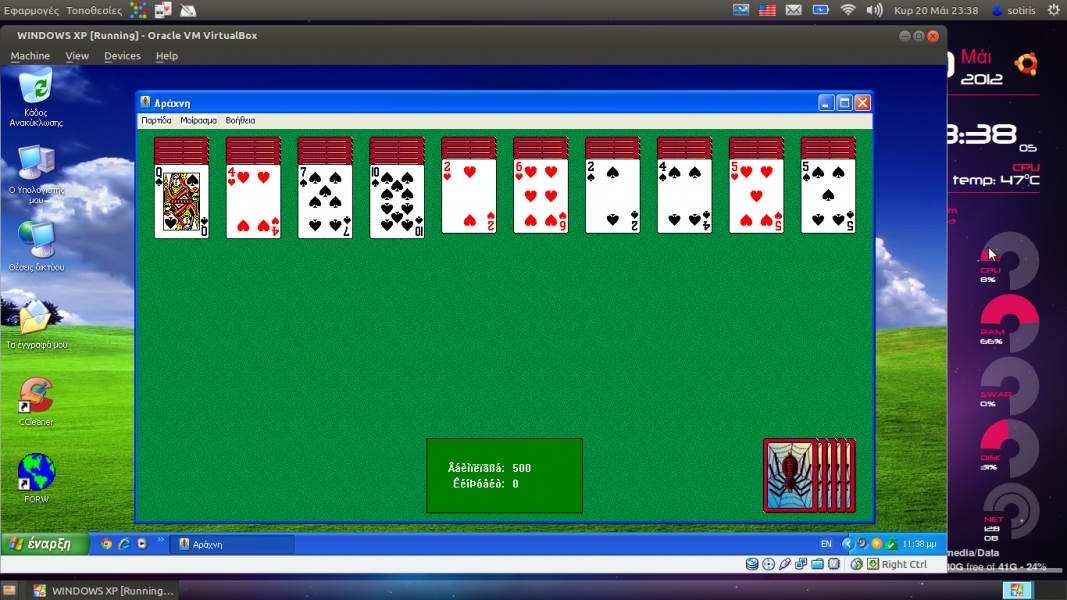Select the 7 of spades card
The height and width of the screenshot is (600, 1067).
point(325,201)
